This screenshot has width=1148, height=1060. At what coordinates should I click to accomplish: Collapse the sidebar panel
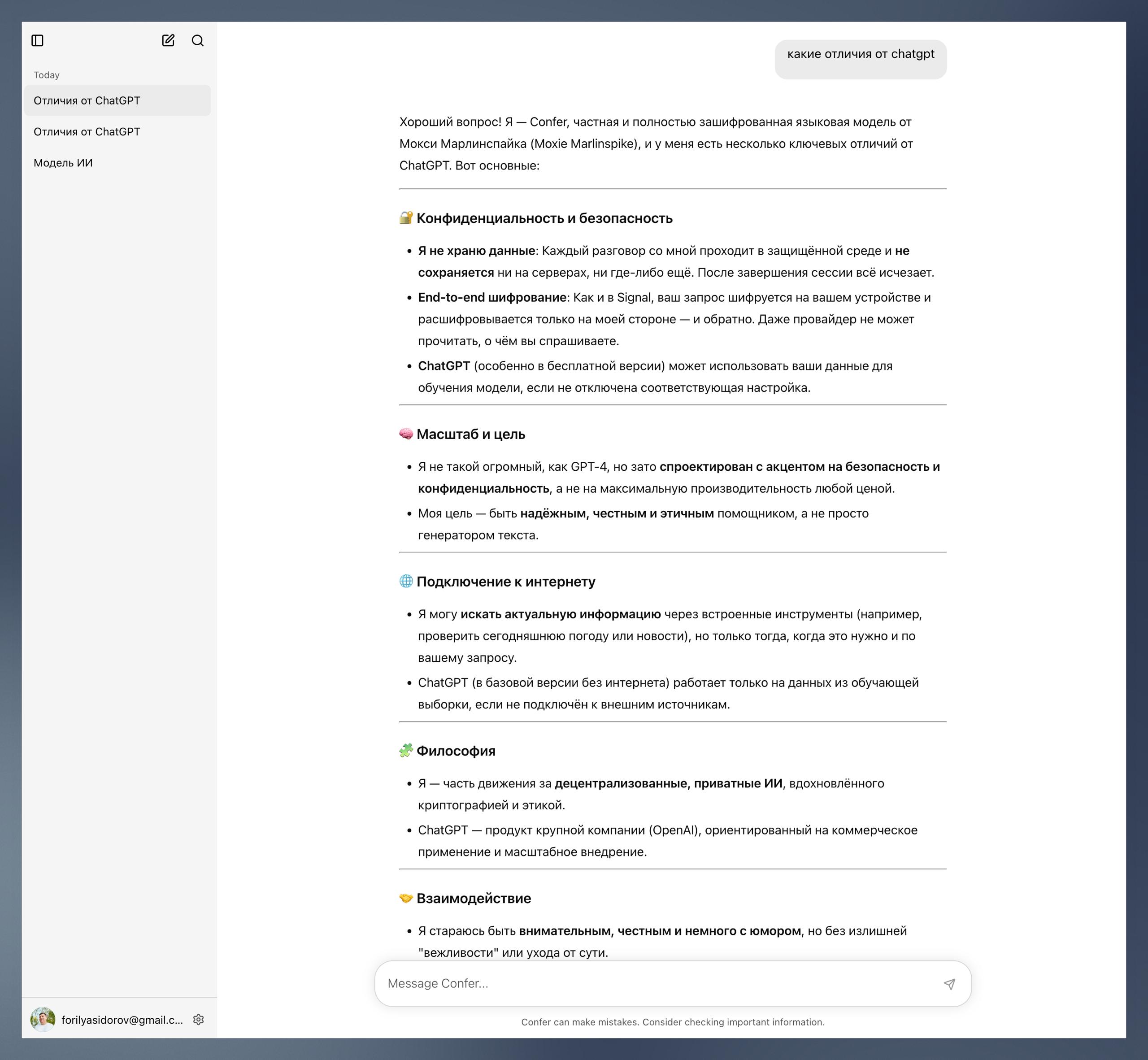point(39,41)
